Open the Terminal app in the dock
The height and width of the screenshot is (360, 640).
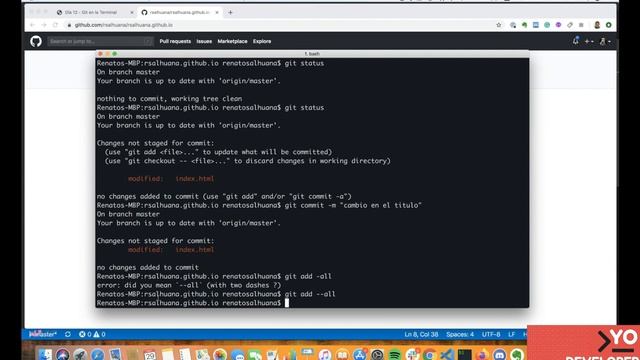coord(464,354)
